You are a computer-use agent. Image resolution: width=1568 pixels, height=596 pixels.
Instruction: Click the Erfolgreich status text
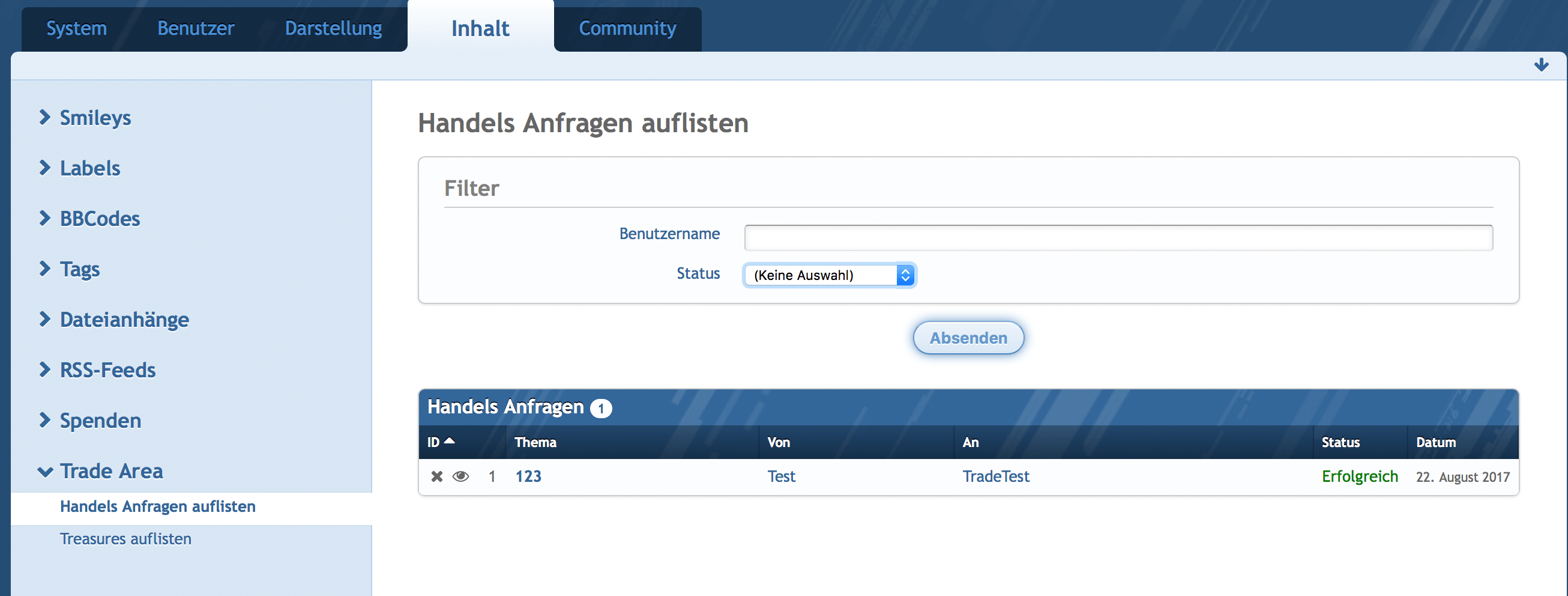tap(1360, 476)
